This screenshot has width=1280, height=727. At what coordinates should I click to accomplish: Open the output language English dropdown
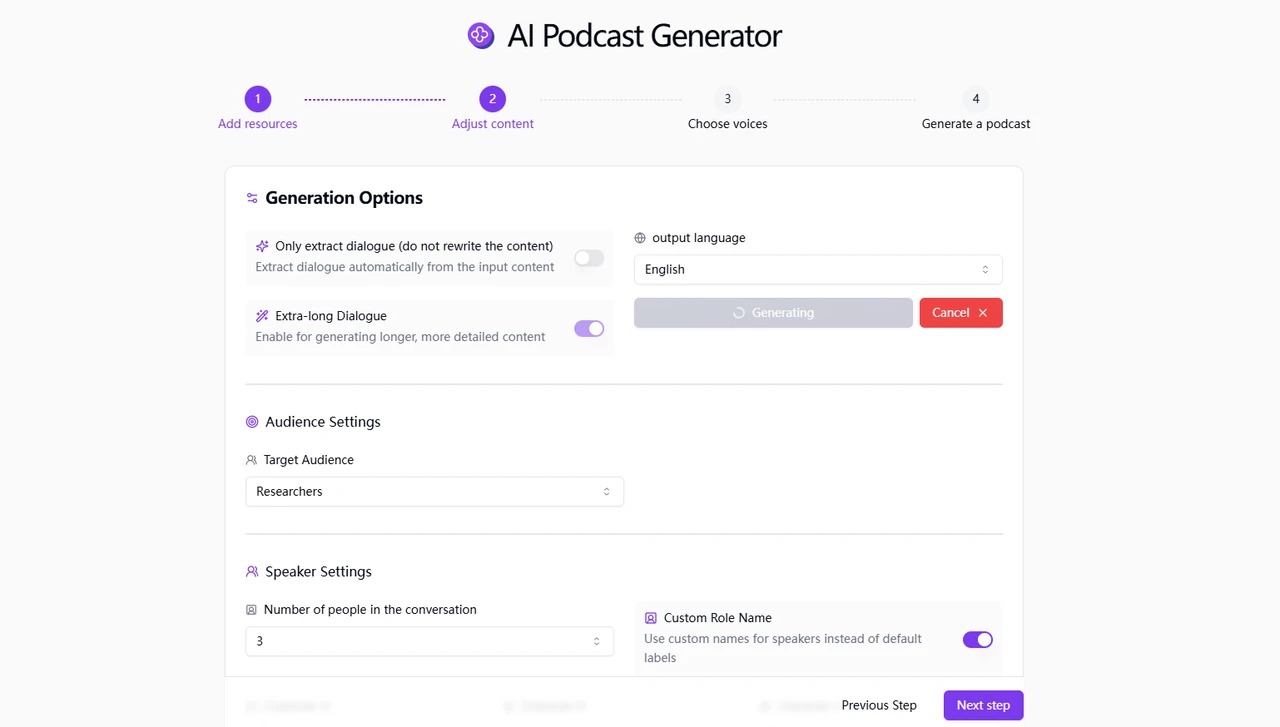(818, 269)
